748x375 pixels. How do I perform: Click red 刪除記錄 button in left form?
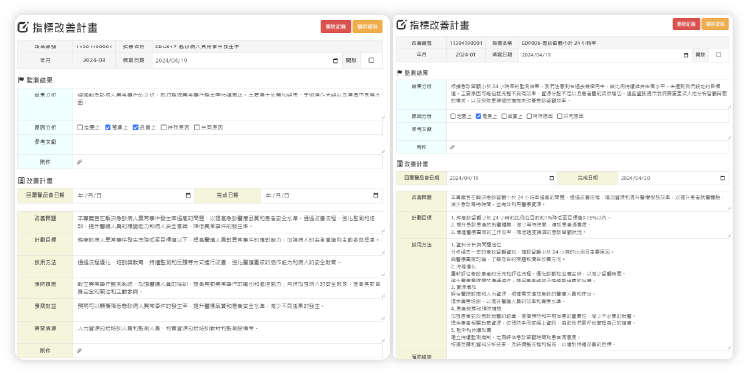[x=336, y=27]
